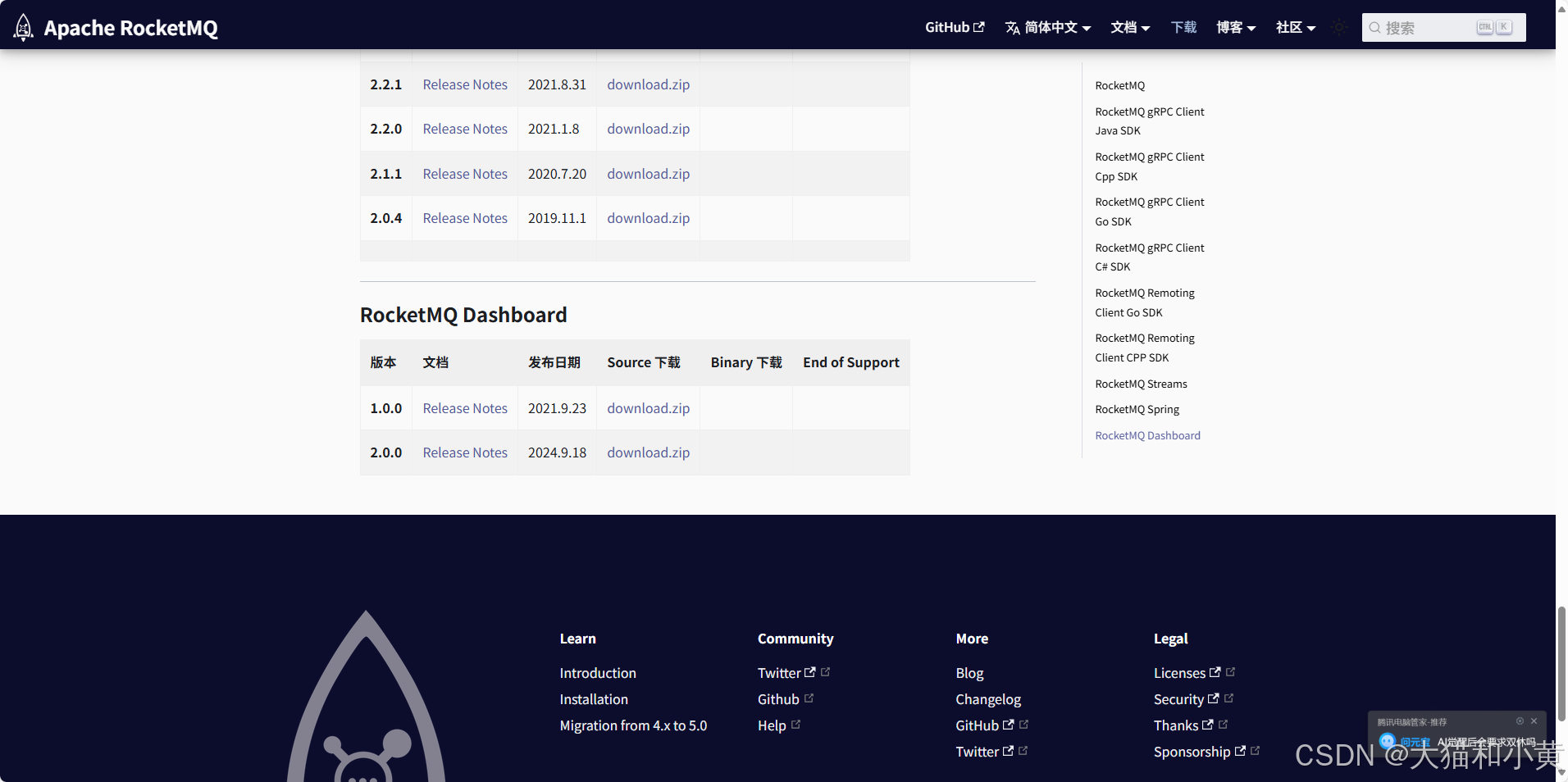
Task: Download Dashboard 1.0.0 source zip
Action: click(x=648, y=408)
